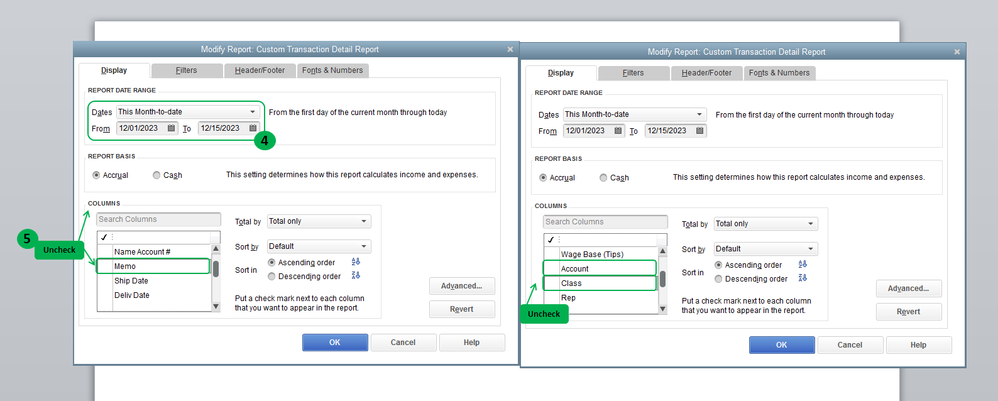Select Display tab in right dialog
This screenshot has height=401, width=998.
[x=561, y=73]
